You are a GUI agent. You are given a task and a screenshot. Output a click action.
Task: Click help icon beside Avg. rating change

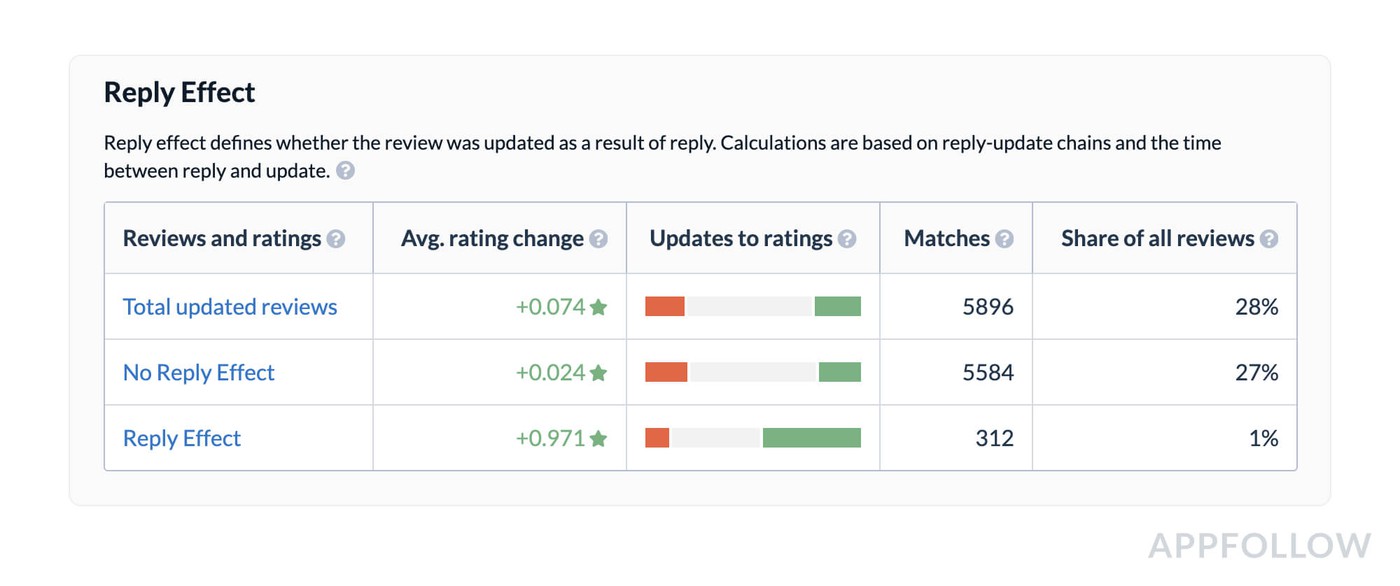pos(598,239)
